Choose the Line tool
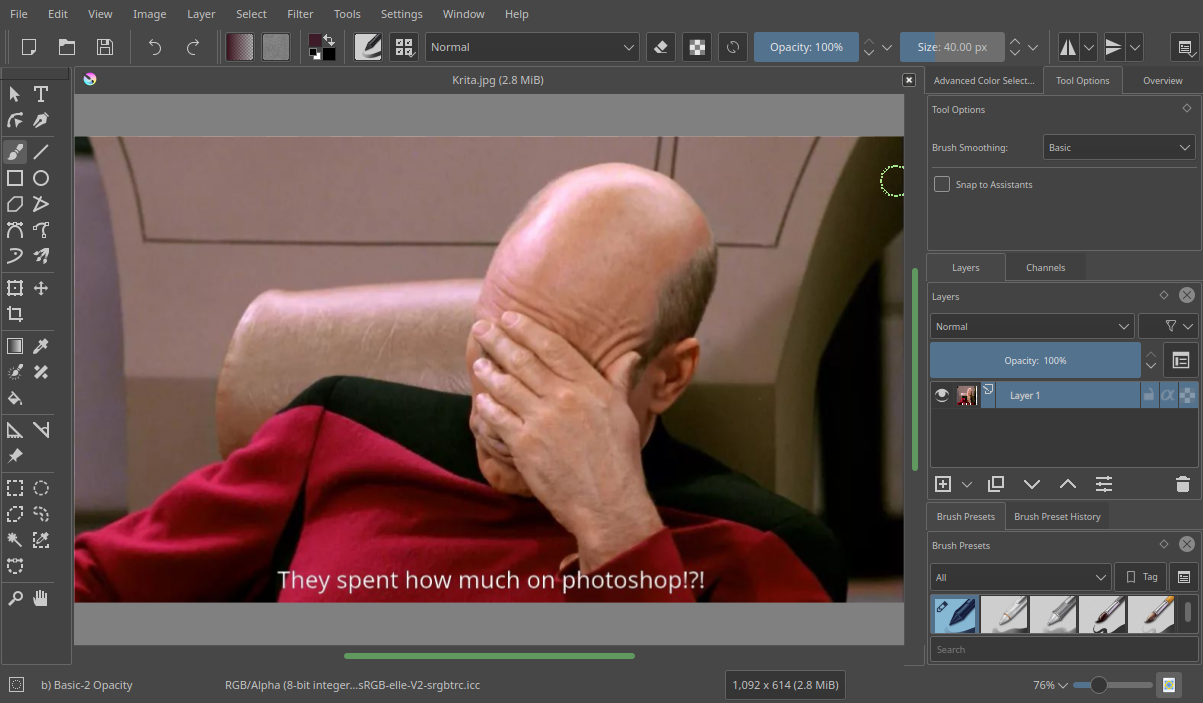Screen dimensions: 1203x703 pos(41,152)
